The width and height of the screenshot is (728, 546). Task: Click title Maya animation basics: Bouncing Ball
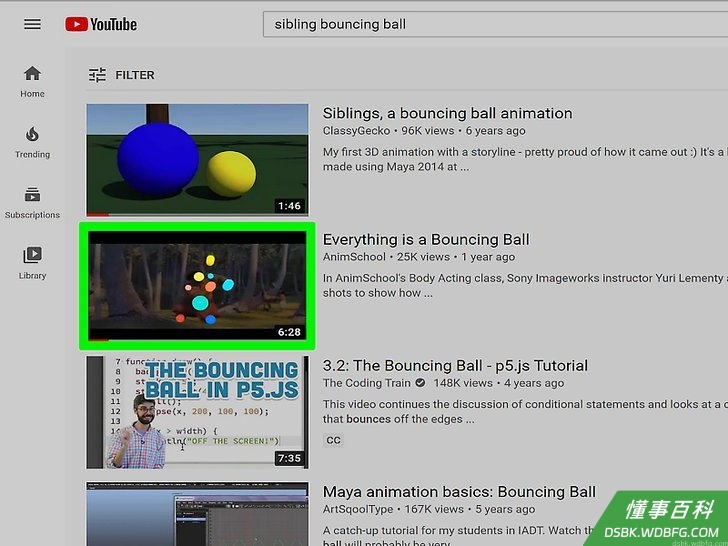point(459,492)
